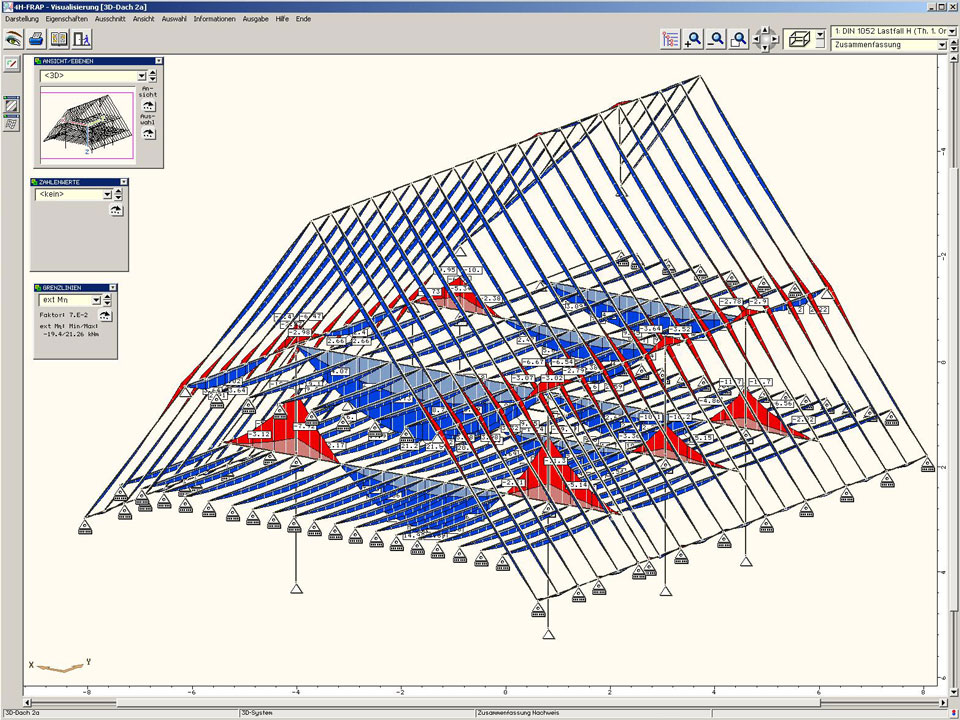
Task: Expand the 'ext Mn' dropdown
Action: tap(96, 300)
